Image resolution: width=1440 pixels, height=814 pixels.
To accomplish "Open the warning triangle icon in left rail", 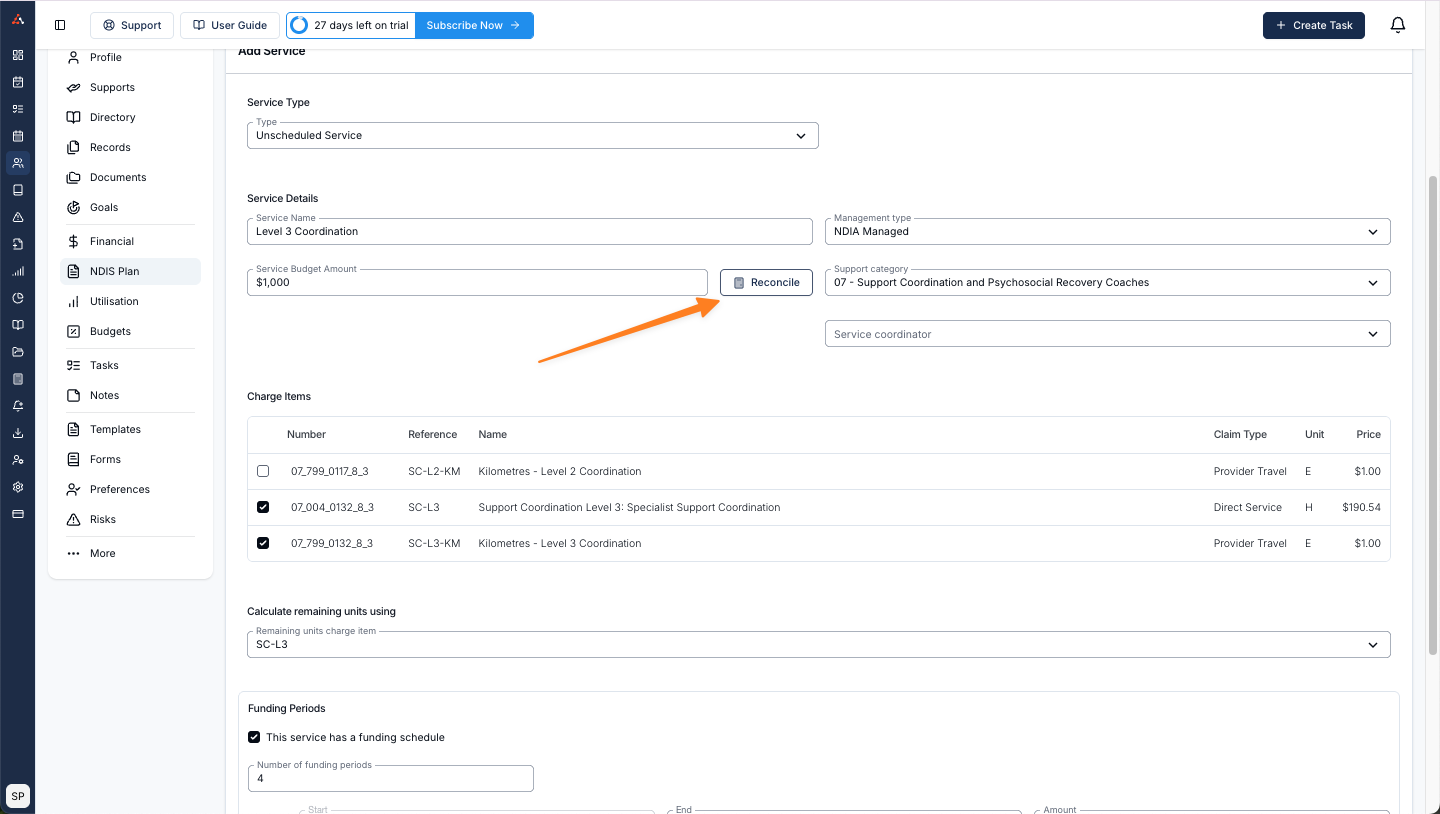I will point(17,217).
